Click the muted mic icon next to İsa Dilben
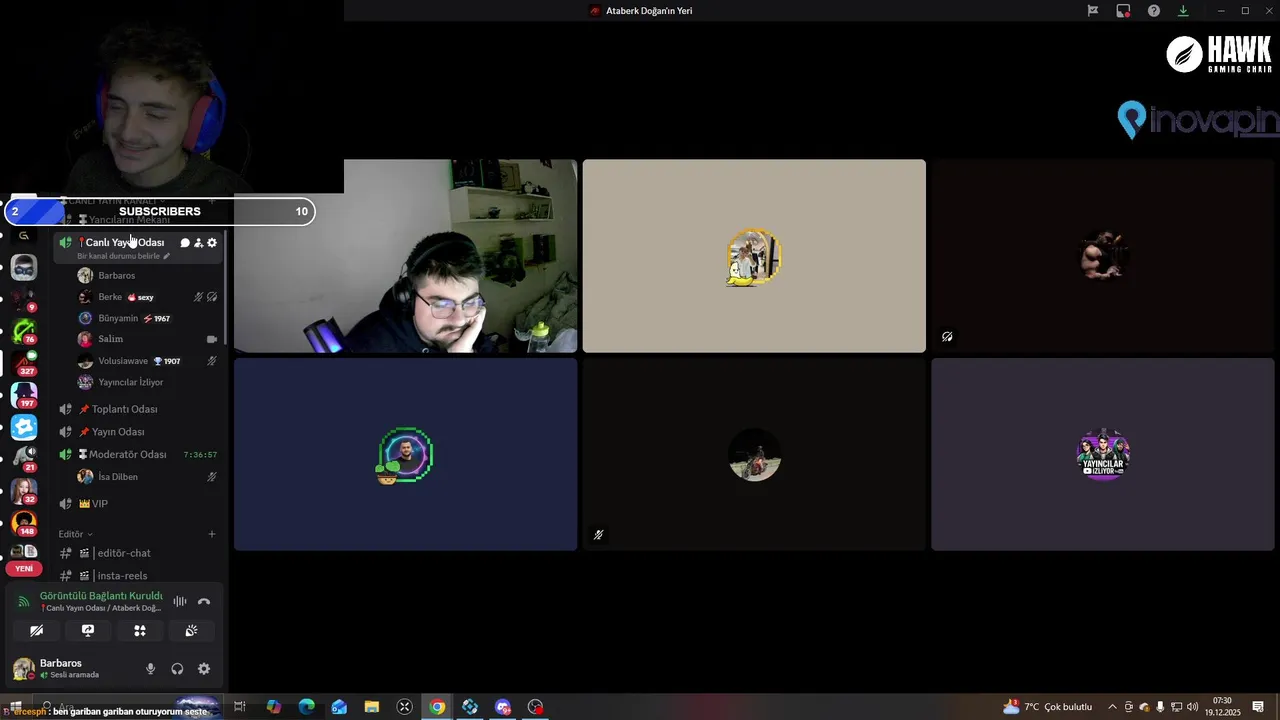This screenshot has height=720, width=1280. (212, 477)
